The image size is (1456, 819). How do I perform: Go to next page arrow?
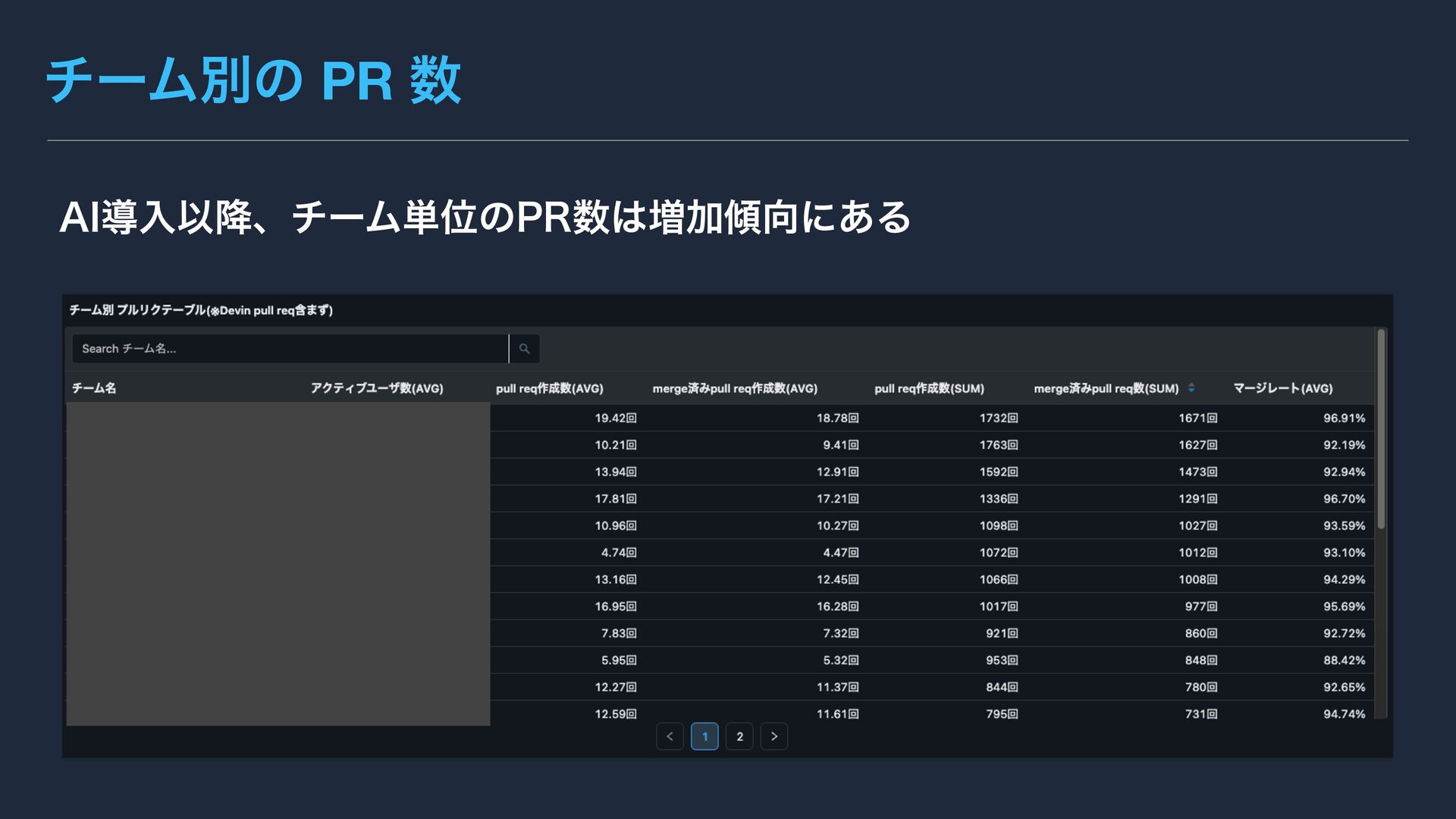pyautogui.click(x=774, y=736)
